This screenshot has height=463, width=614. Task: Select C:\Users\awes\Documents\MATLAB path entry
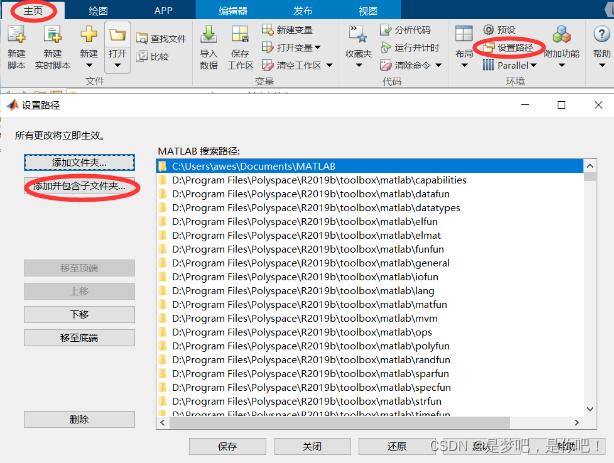coord(370,166)
